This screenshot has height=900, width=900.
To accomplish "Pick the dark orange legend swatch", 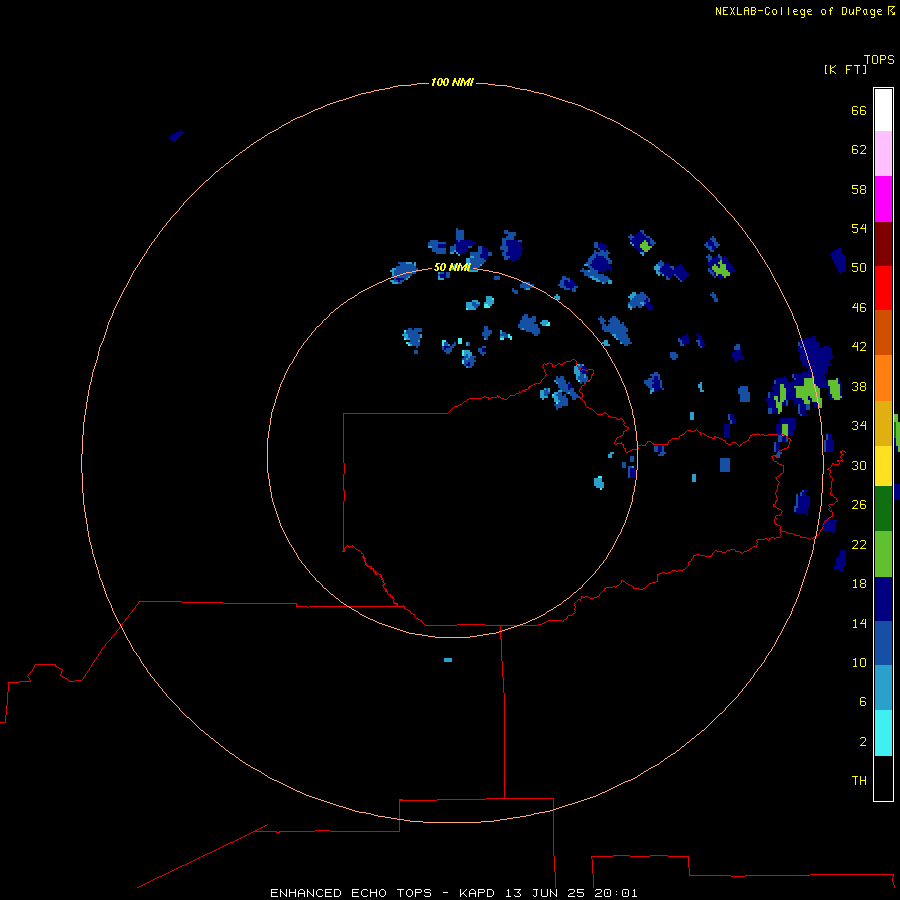I will coord(883,332).
